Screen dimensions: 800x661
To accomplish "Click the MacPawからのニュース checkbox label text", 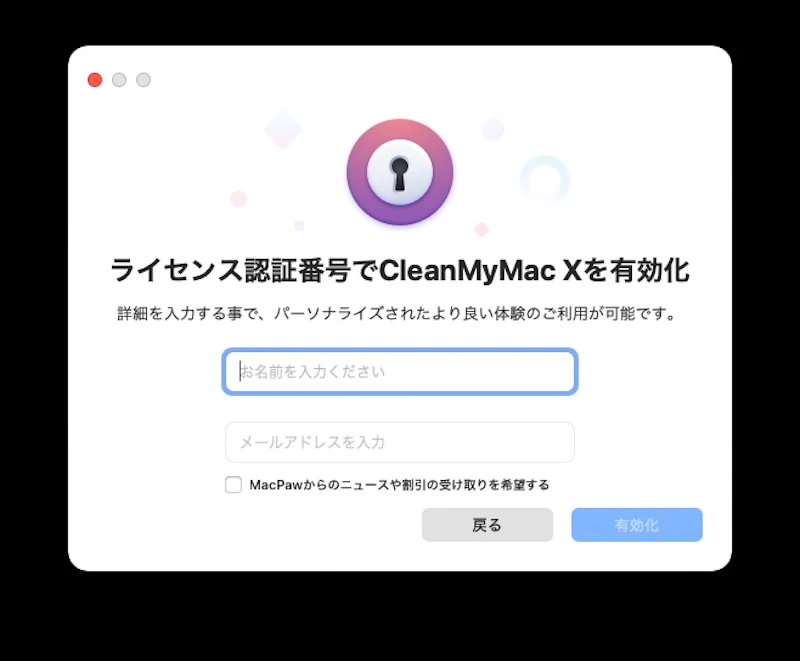I will tap(399, 485).
